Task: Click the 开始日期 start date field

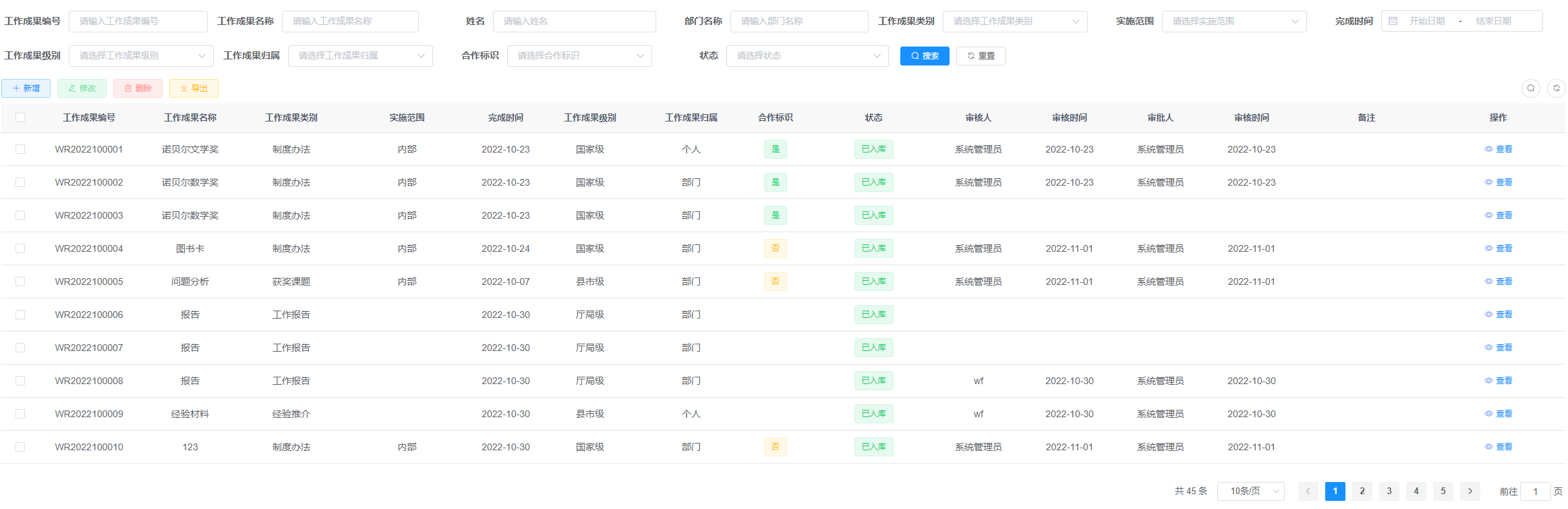Action: [1427, 22]
